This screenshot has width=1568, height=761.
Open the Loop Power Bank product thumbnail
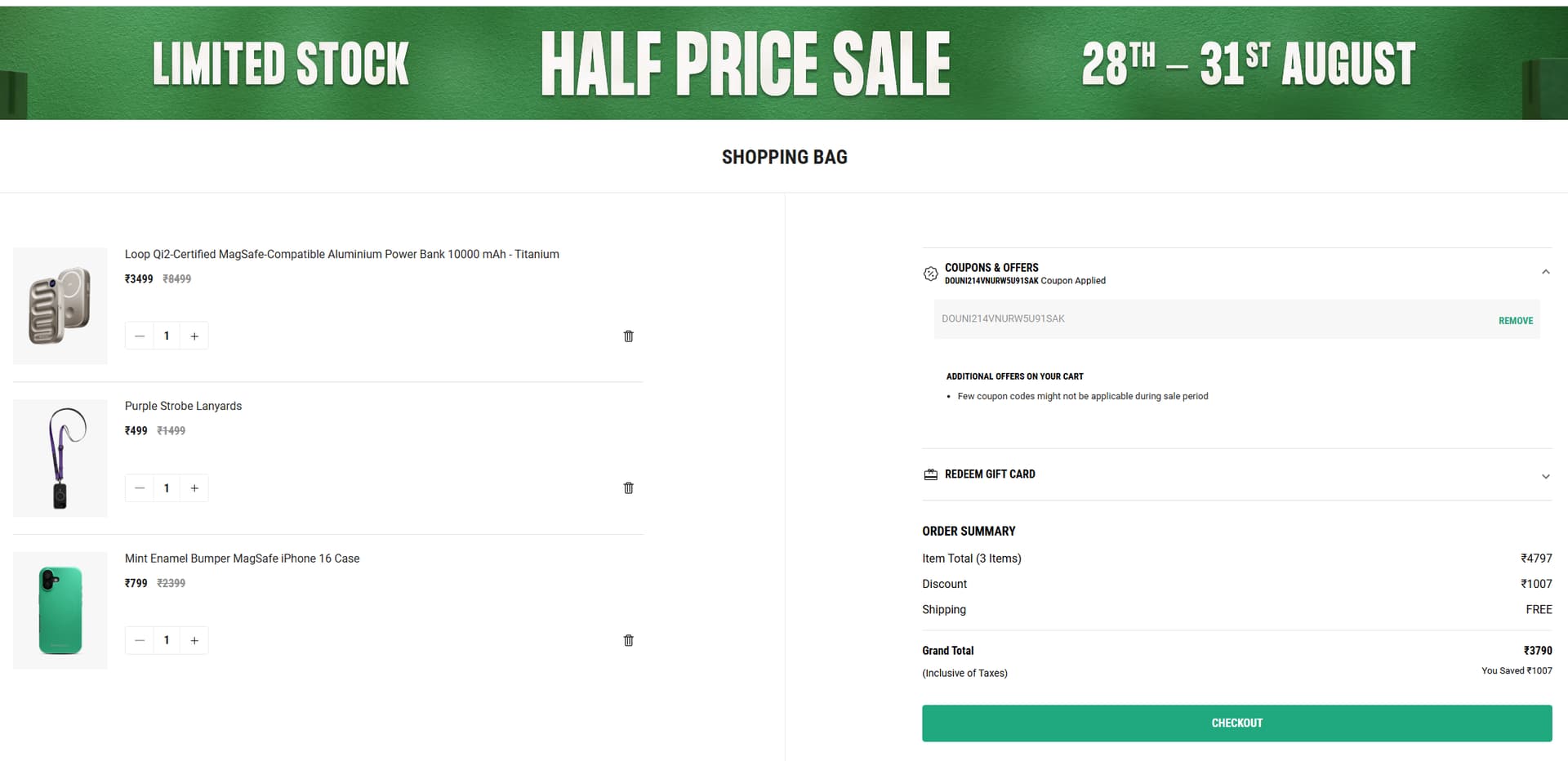[60, 306]
